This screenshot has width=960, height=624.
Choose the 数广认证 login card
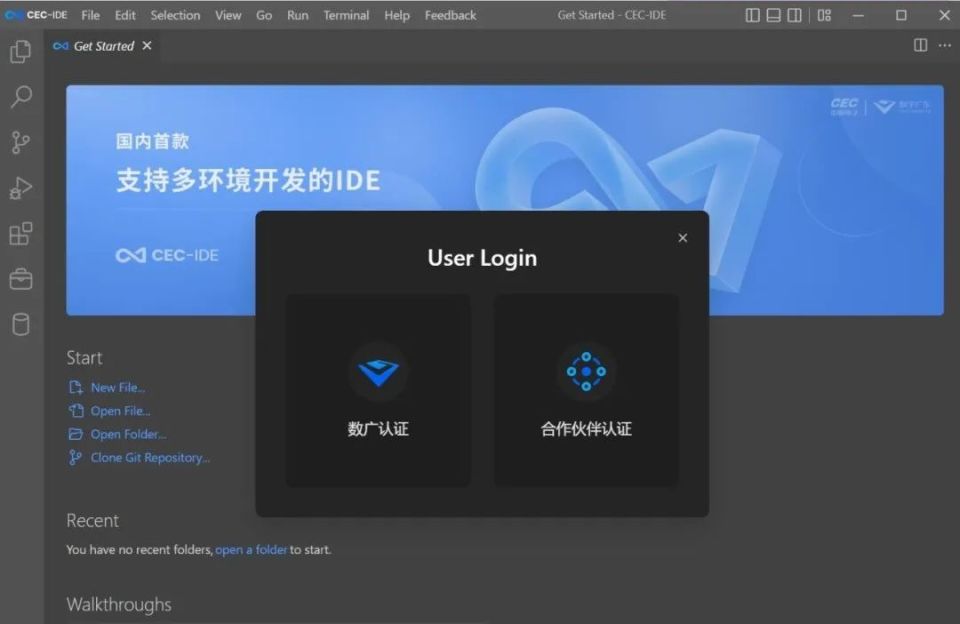coord(378,390)
